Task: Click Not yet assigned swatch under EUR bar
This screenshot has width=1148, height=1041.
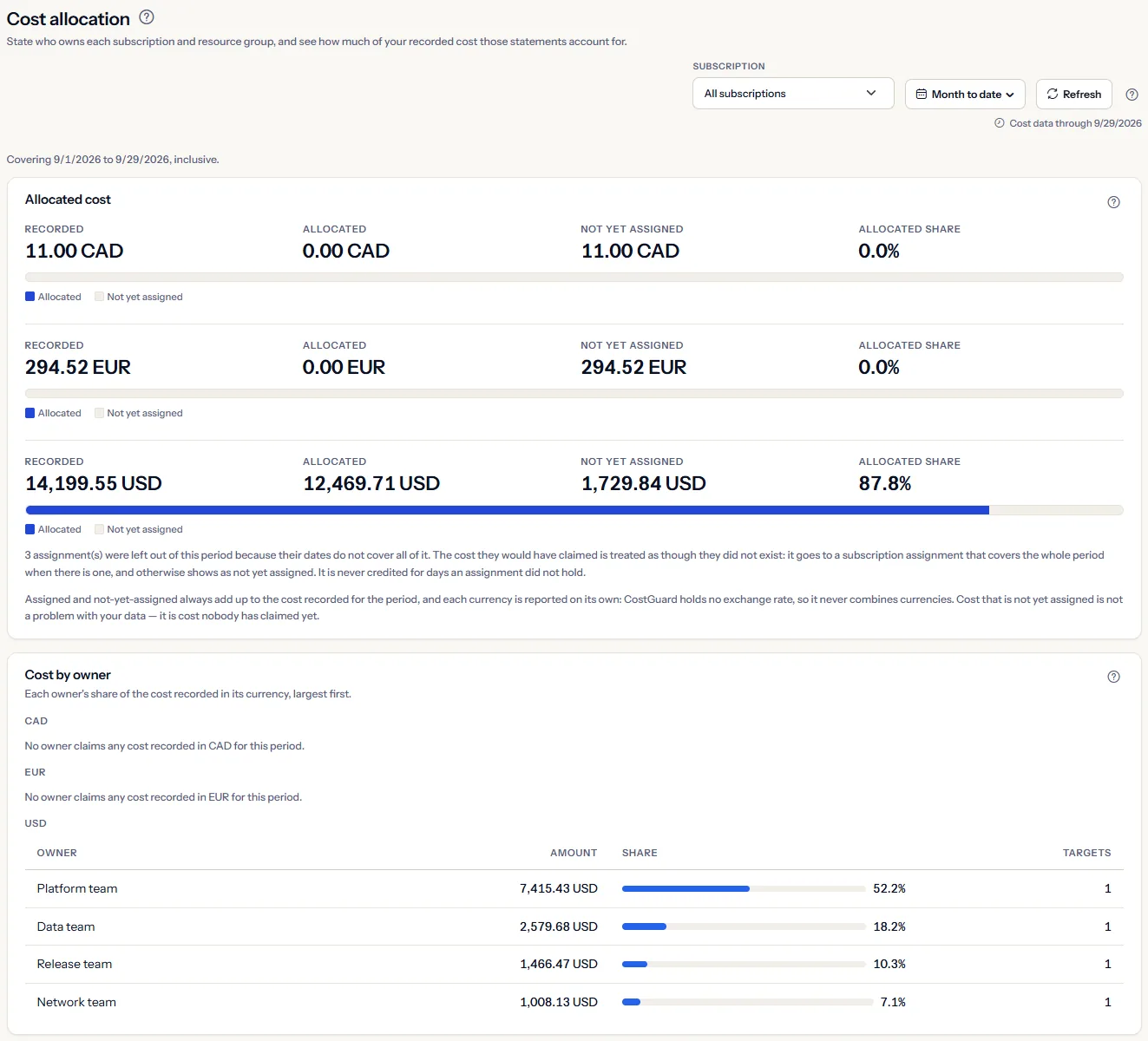Action: coord(99,413)
